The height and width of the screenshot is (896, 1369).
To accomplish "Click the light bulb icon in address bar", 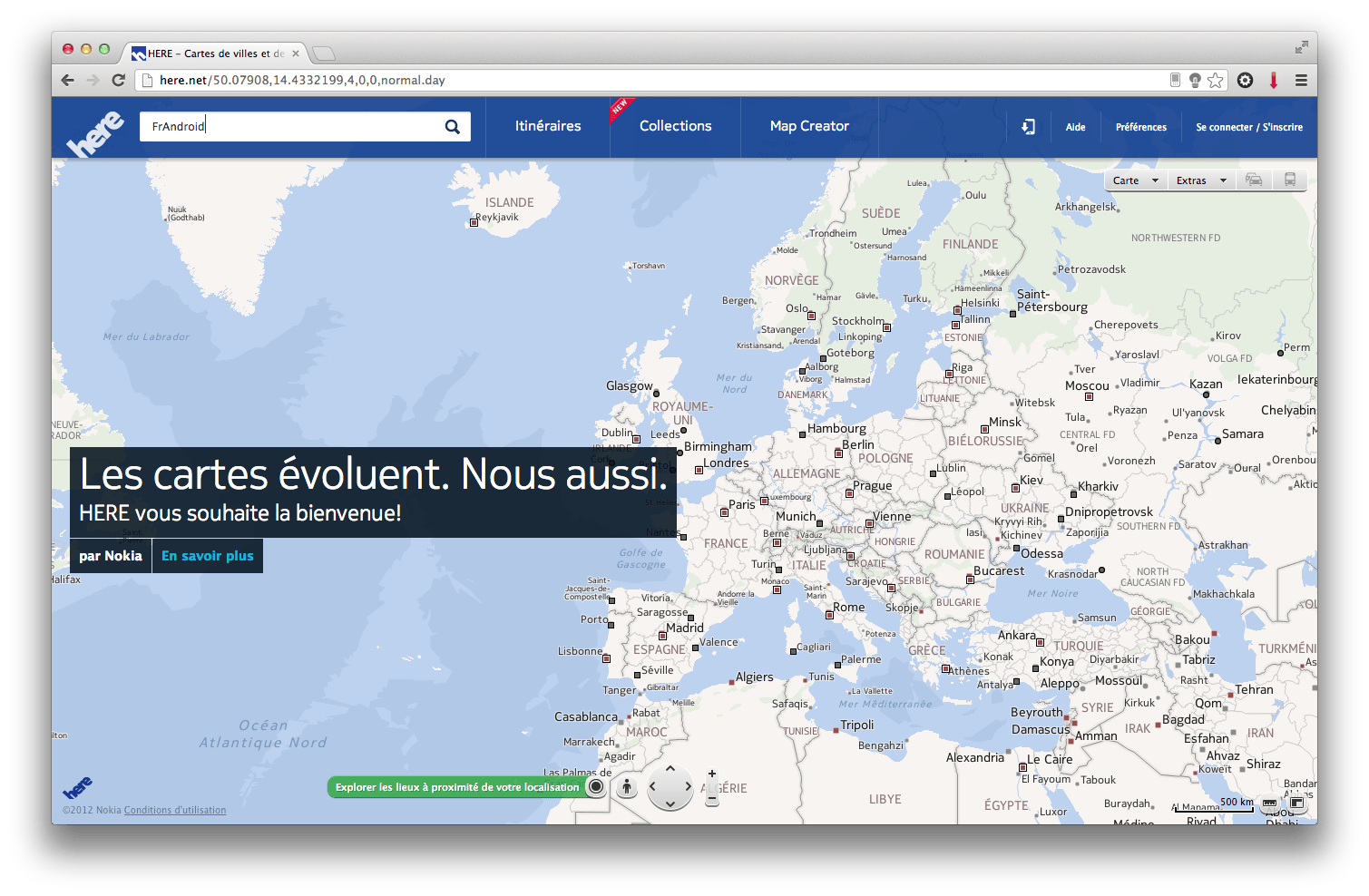I will click(x=1195, y=80).
